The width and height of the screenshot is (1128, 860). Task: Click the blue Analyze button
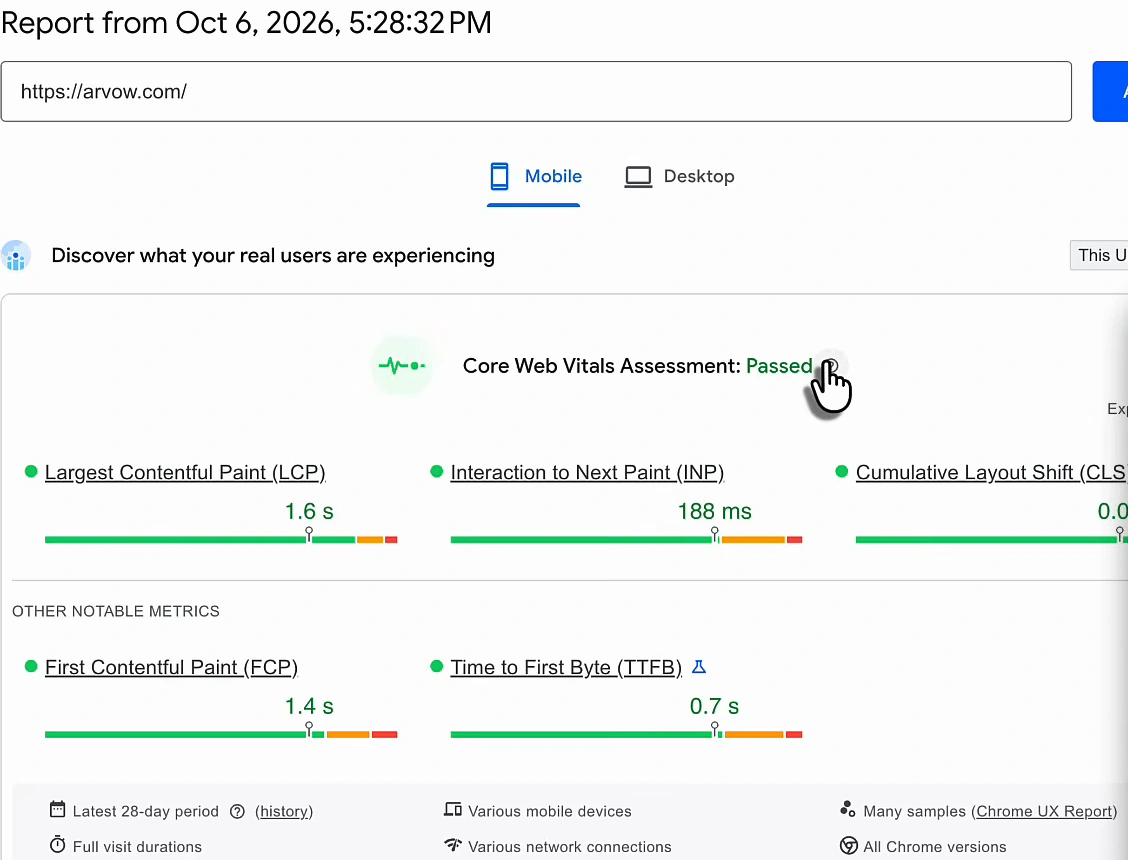(x=1110, y=91)
